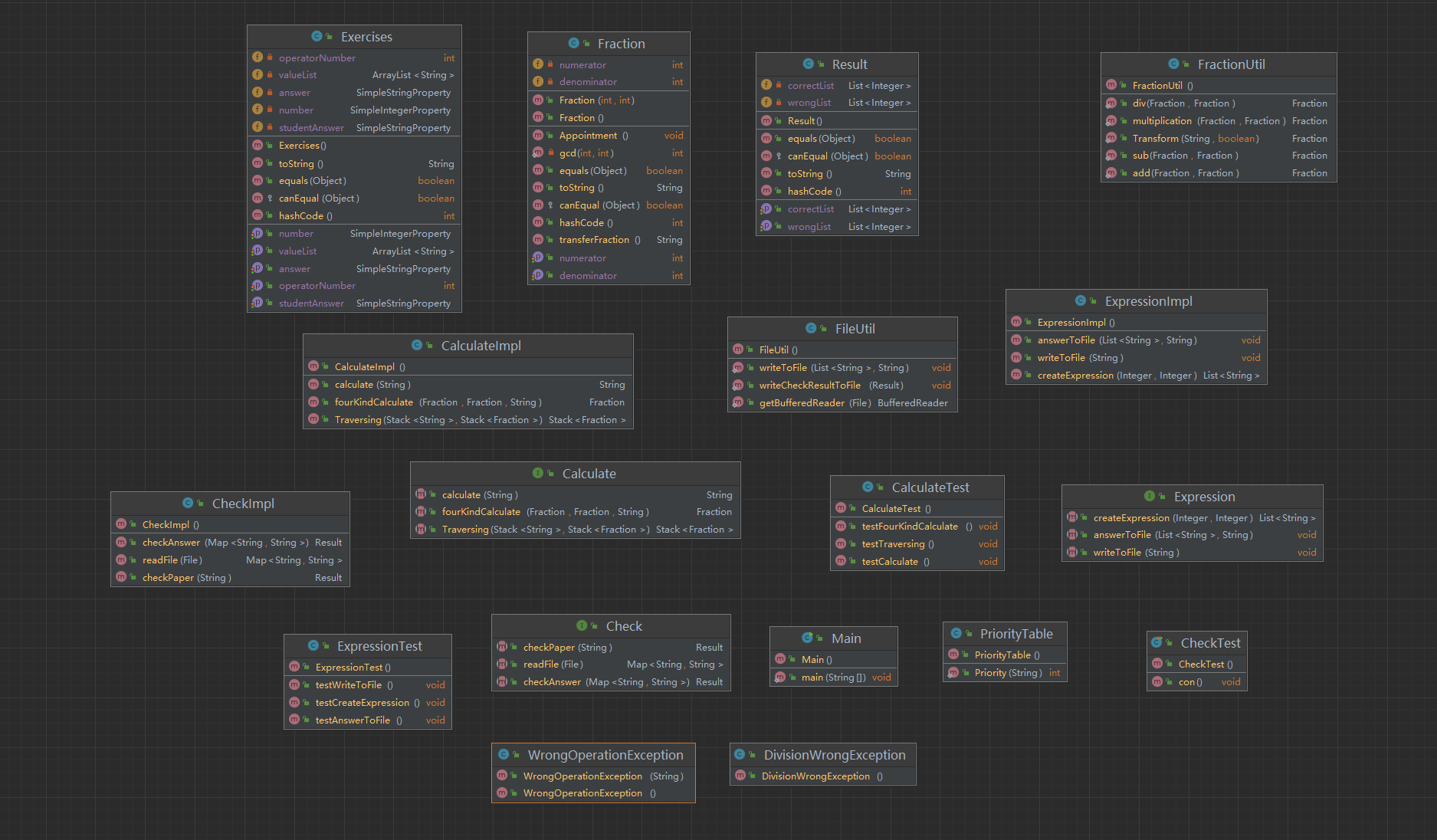This screenshot has height=840, width=1437.
Task: Select the studentAnswer field row in Exercises
Action: [354, 128]
